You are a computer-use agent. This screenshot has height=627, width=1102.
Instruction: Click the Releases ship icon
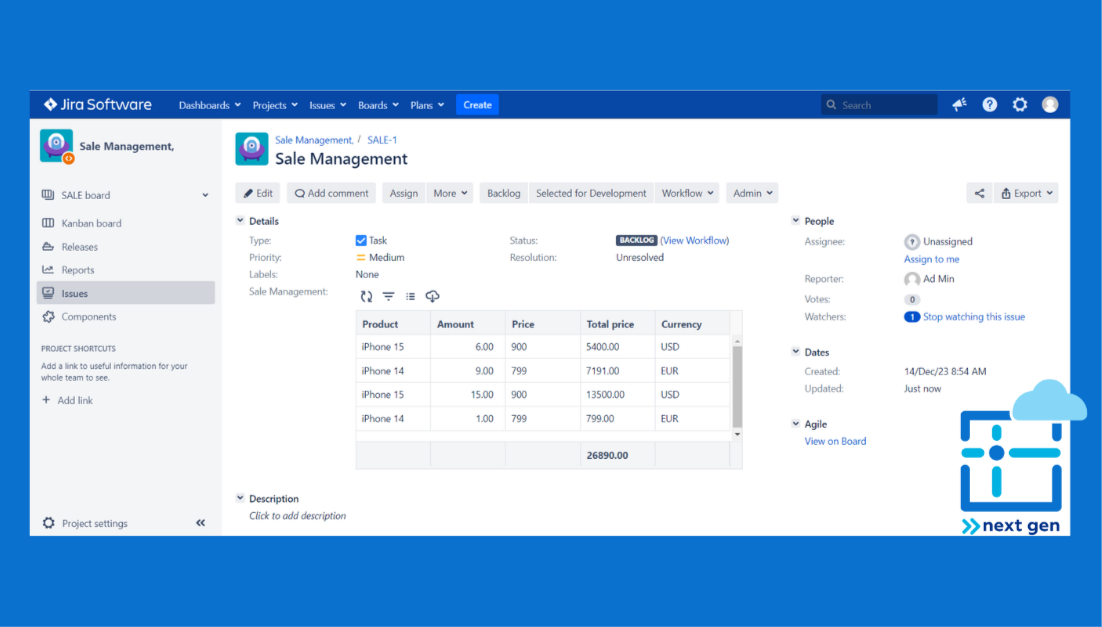click(48, 247)
